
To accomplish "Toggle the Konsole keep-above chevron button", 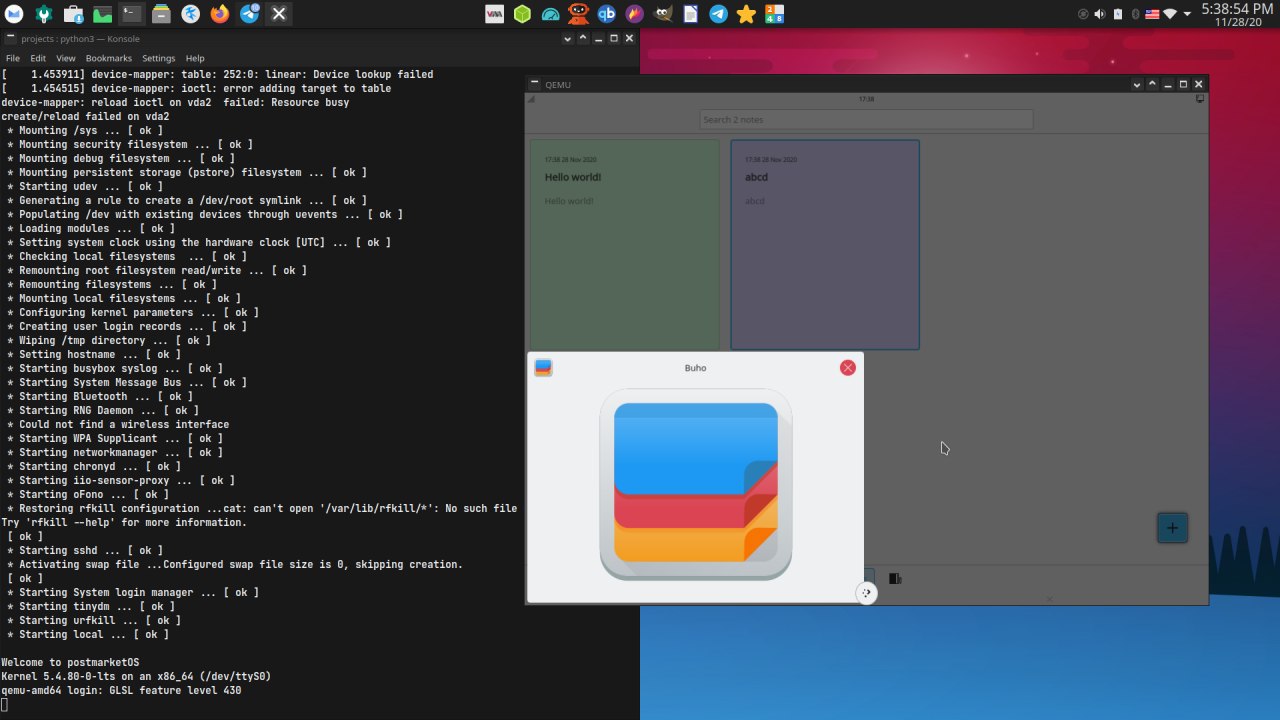I will pyautogui.click(x=583, y=38).
